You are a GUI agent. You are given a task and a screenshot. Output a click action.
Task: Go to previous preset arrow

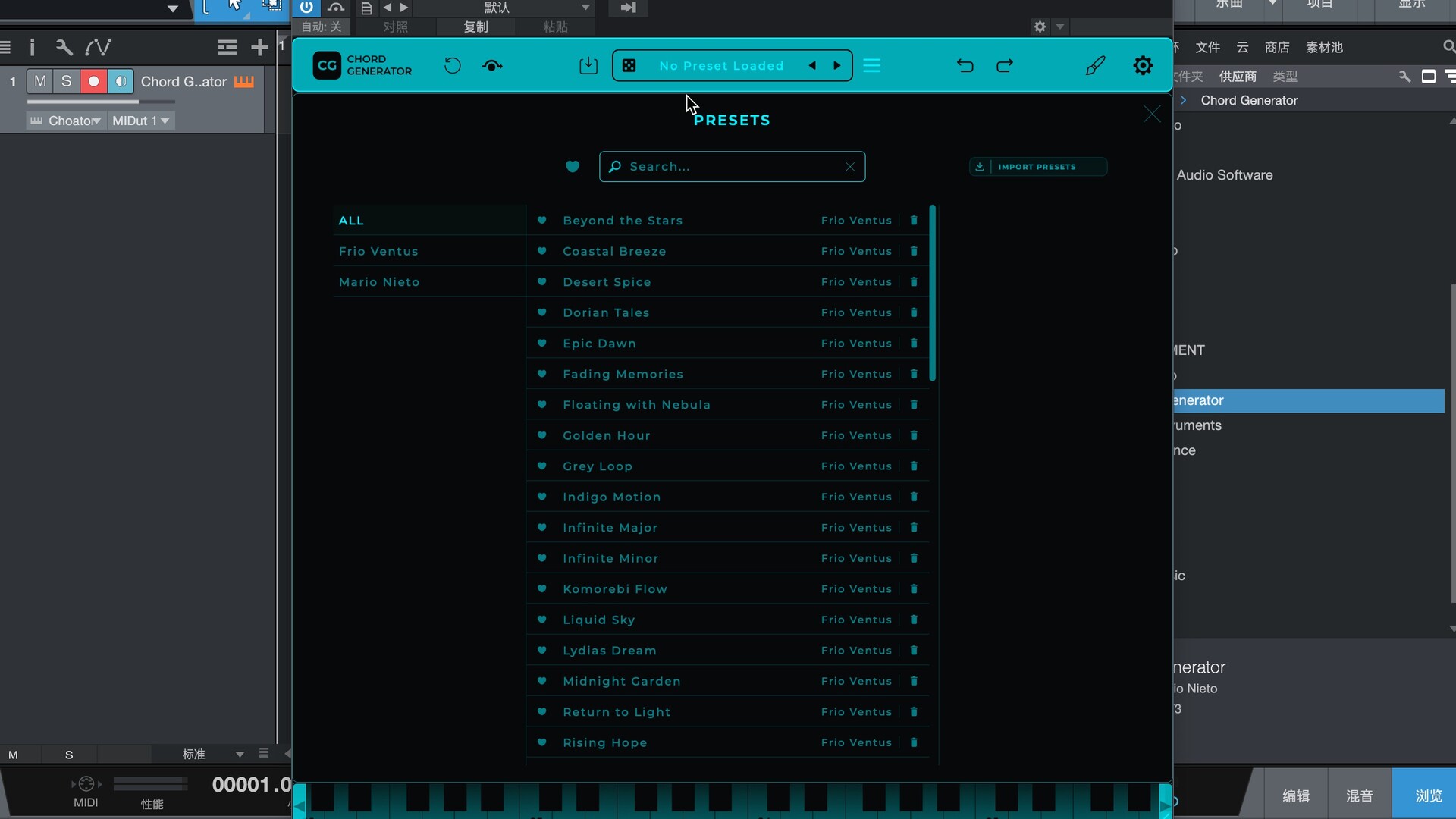pos(812,66)
